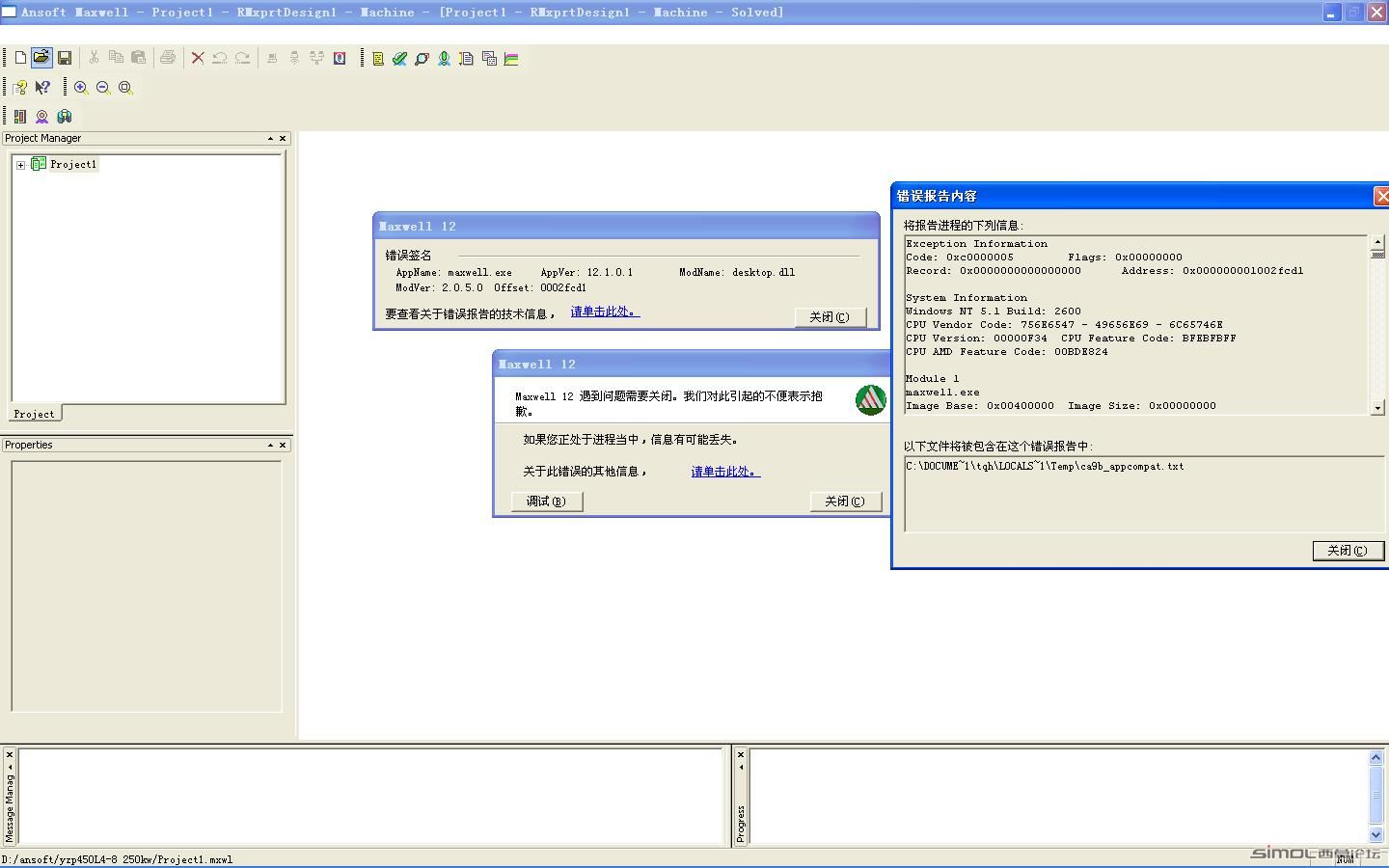The height and width of the screenshot is (868, 1389).
Task: Close the Properties panel
Action: point(283,445)
